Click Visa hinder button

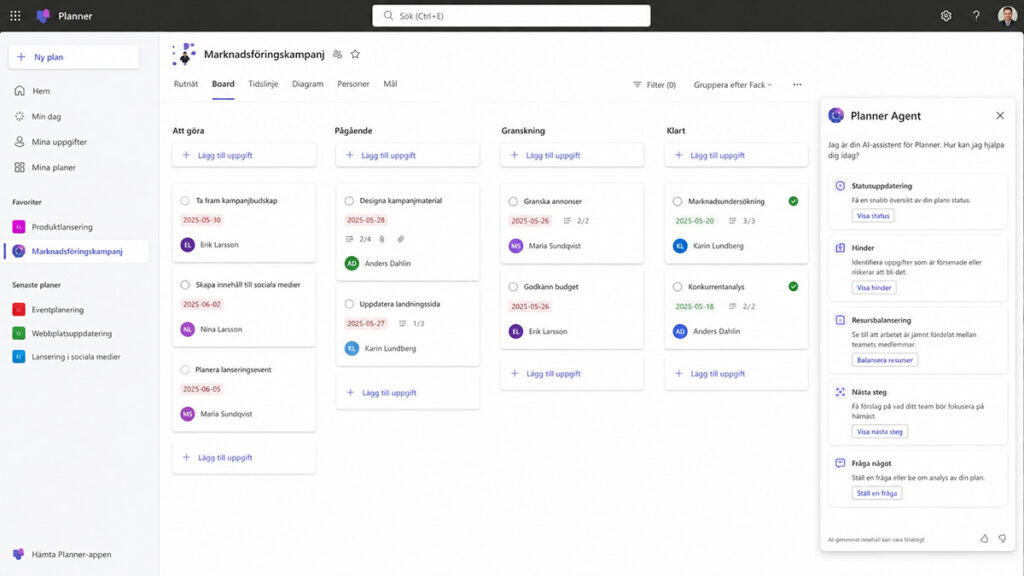tap(874, 287)
